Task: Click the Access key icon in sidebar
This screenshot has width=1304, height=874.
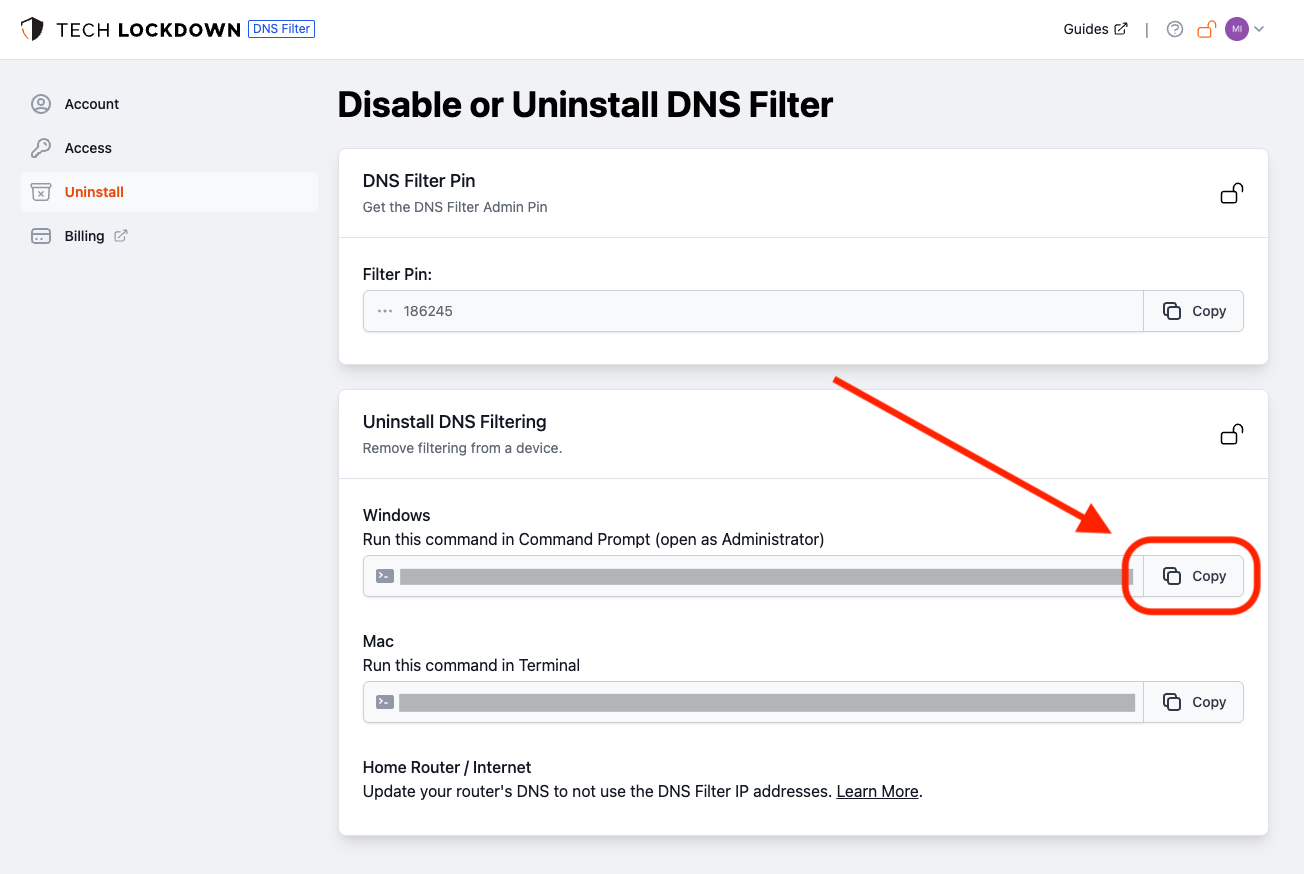Action: (x=41, y=148)
